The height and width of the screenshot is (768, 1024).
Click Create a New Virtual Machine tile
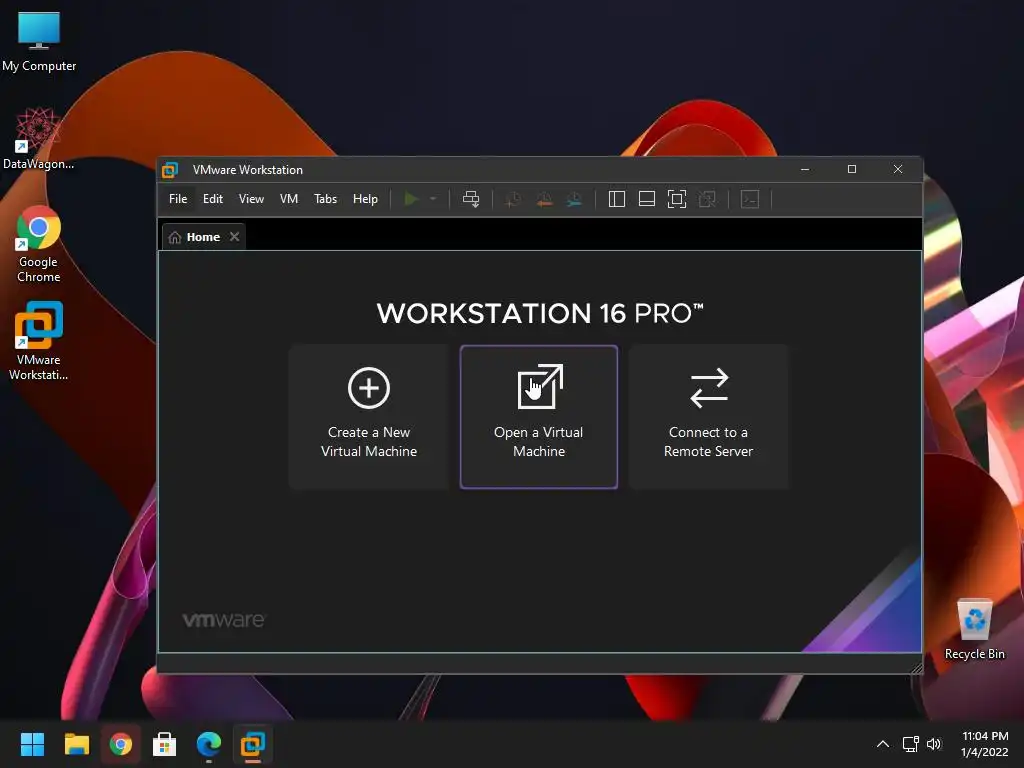tap(369, 417)
